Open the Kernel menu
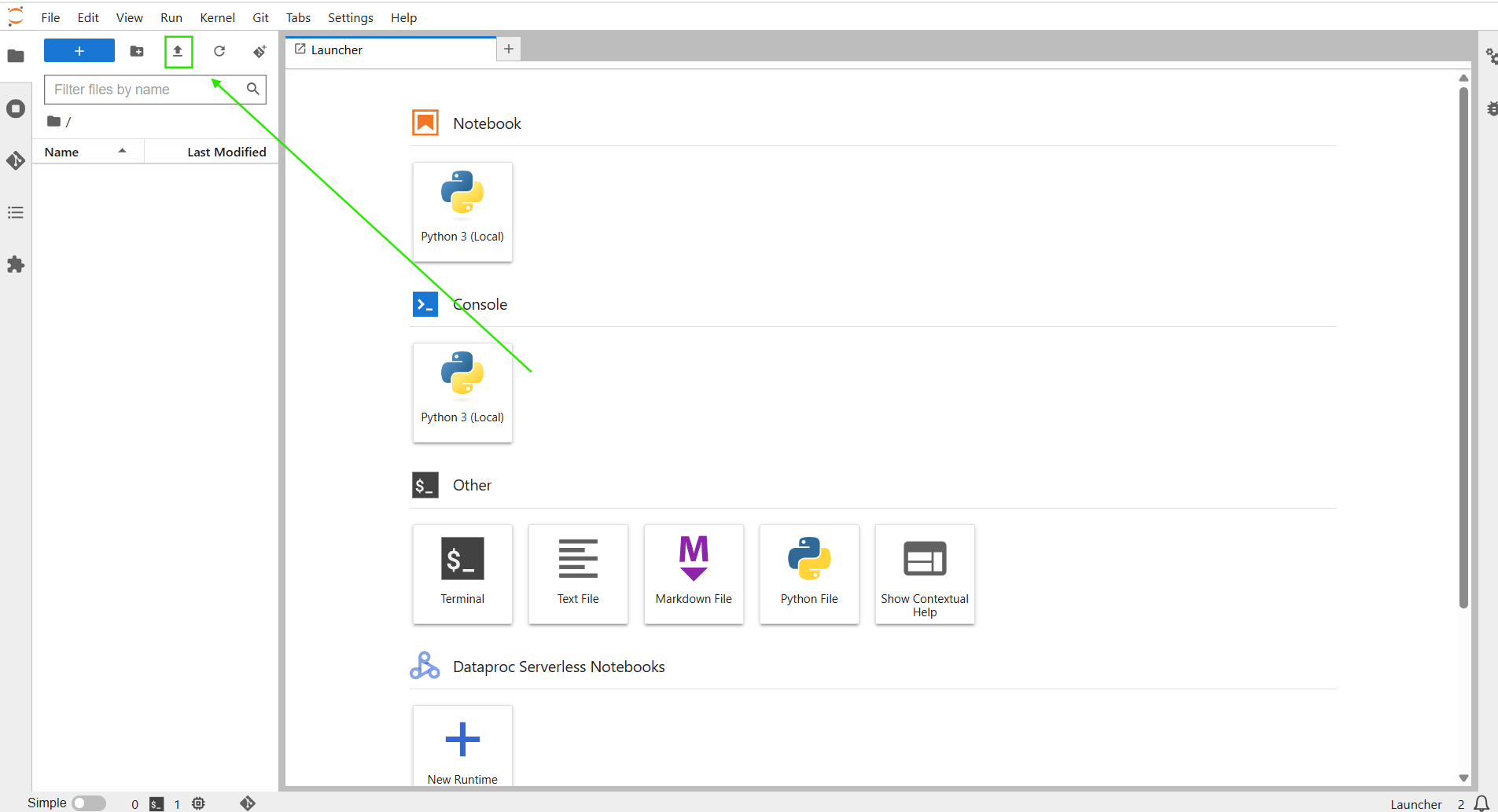This screenshot has height=812, width=1498. coord(217,17)
